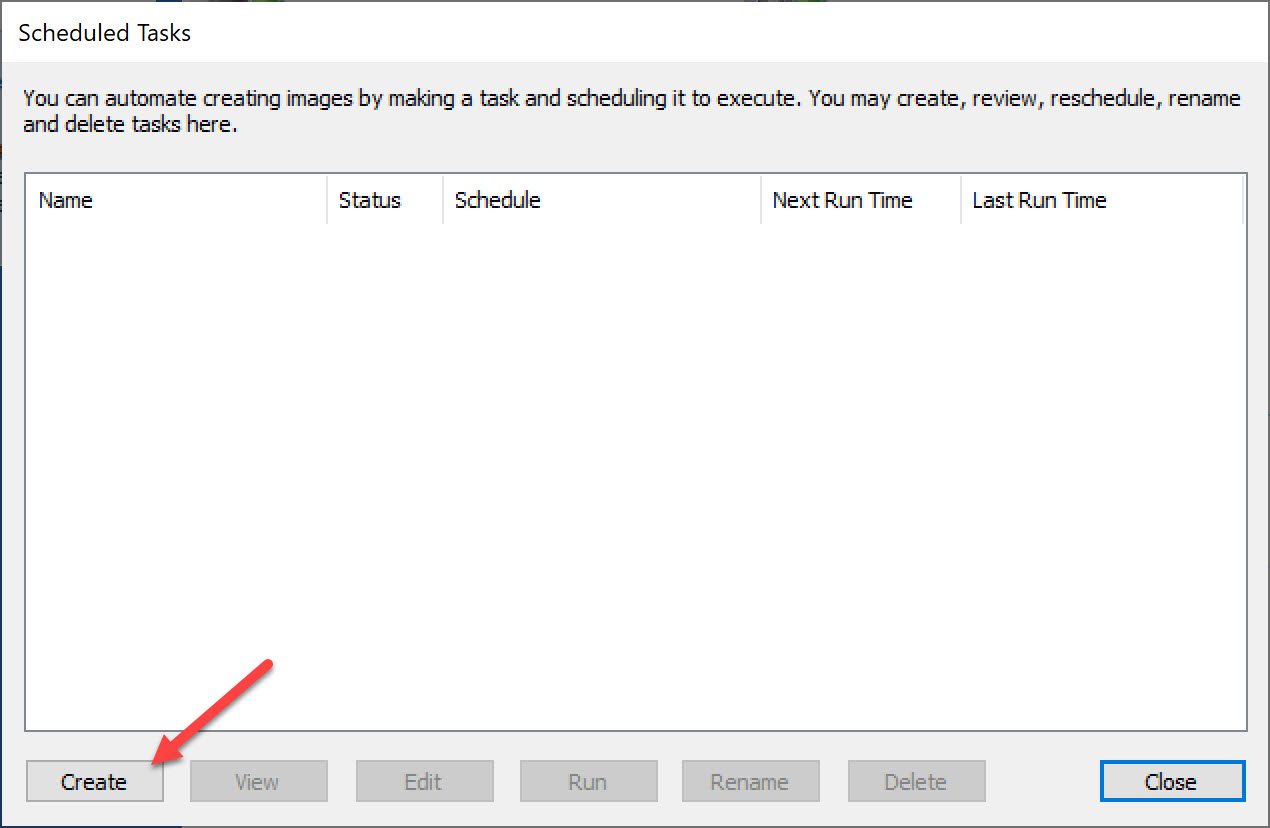Click divider between Next Run and Last Run
The width and height of the screenshot is (1270, 828).
[961, 200]
